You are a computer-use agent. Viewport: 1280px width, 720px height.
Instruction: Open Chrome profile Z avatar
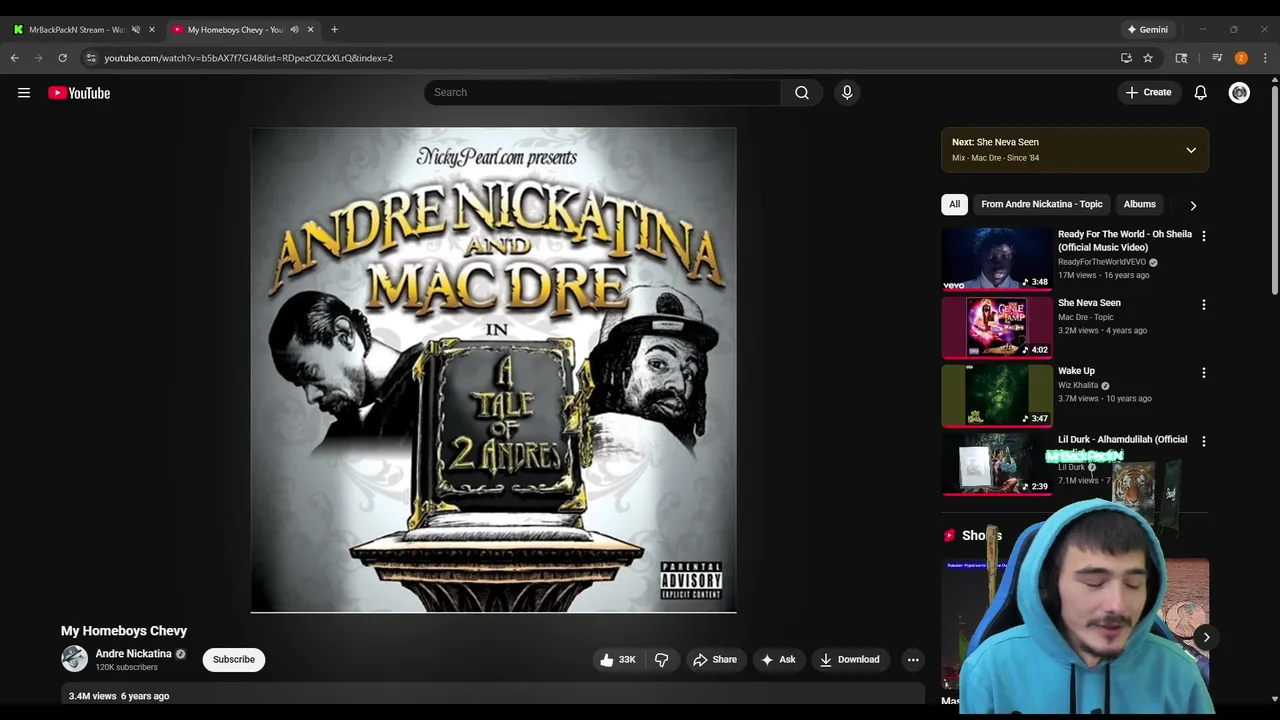tap(1241, 58)
